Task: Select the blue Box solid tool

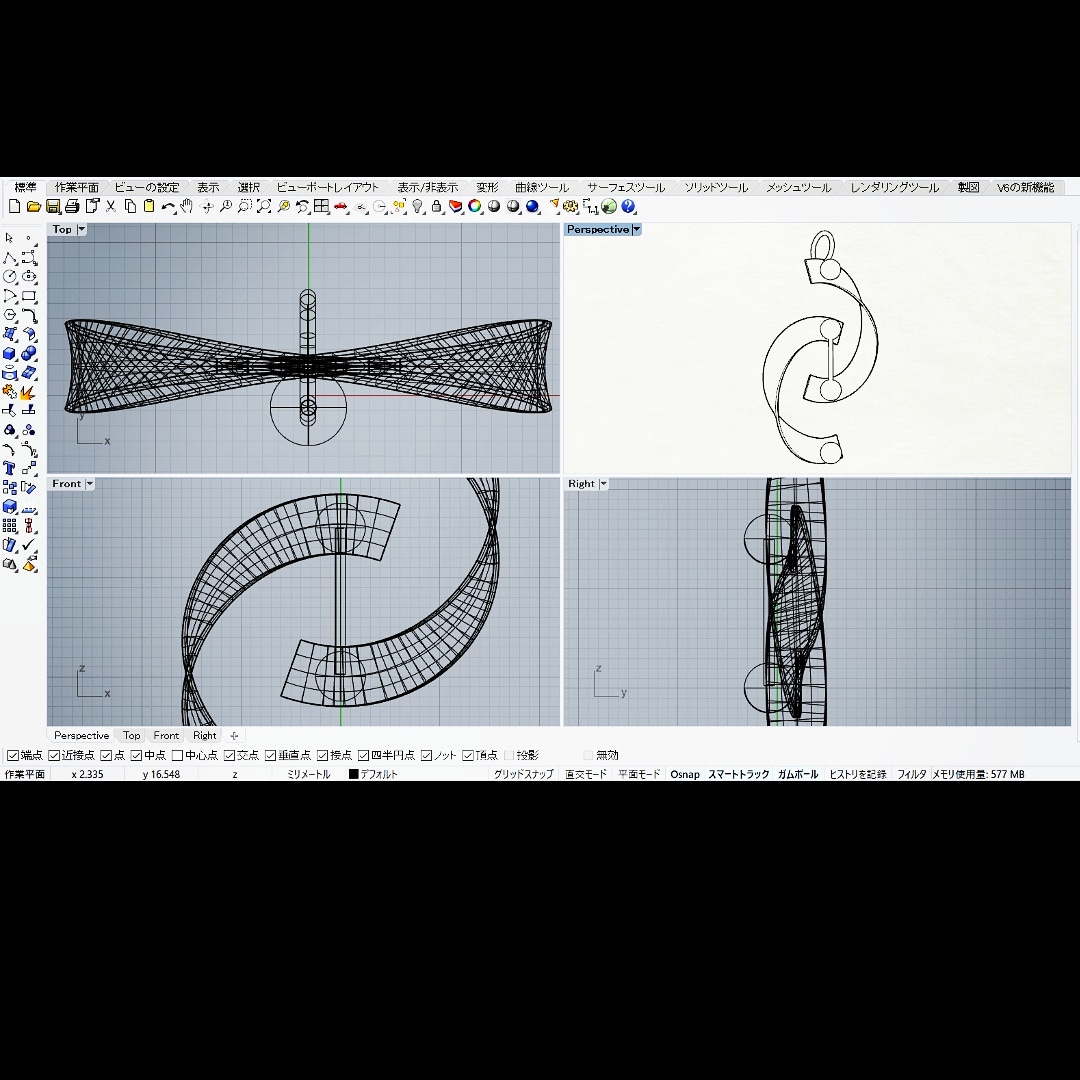Action: coord(9,354)
